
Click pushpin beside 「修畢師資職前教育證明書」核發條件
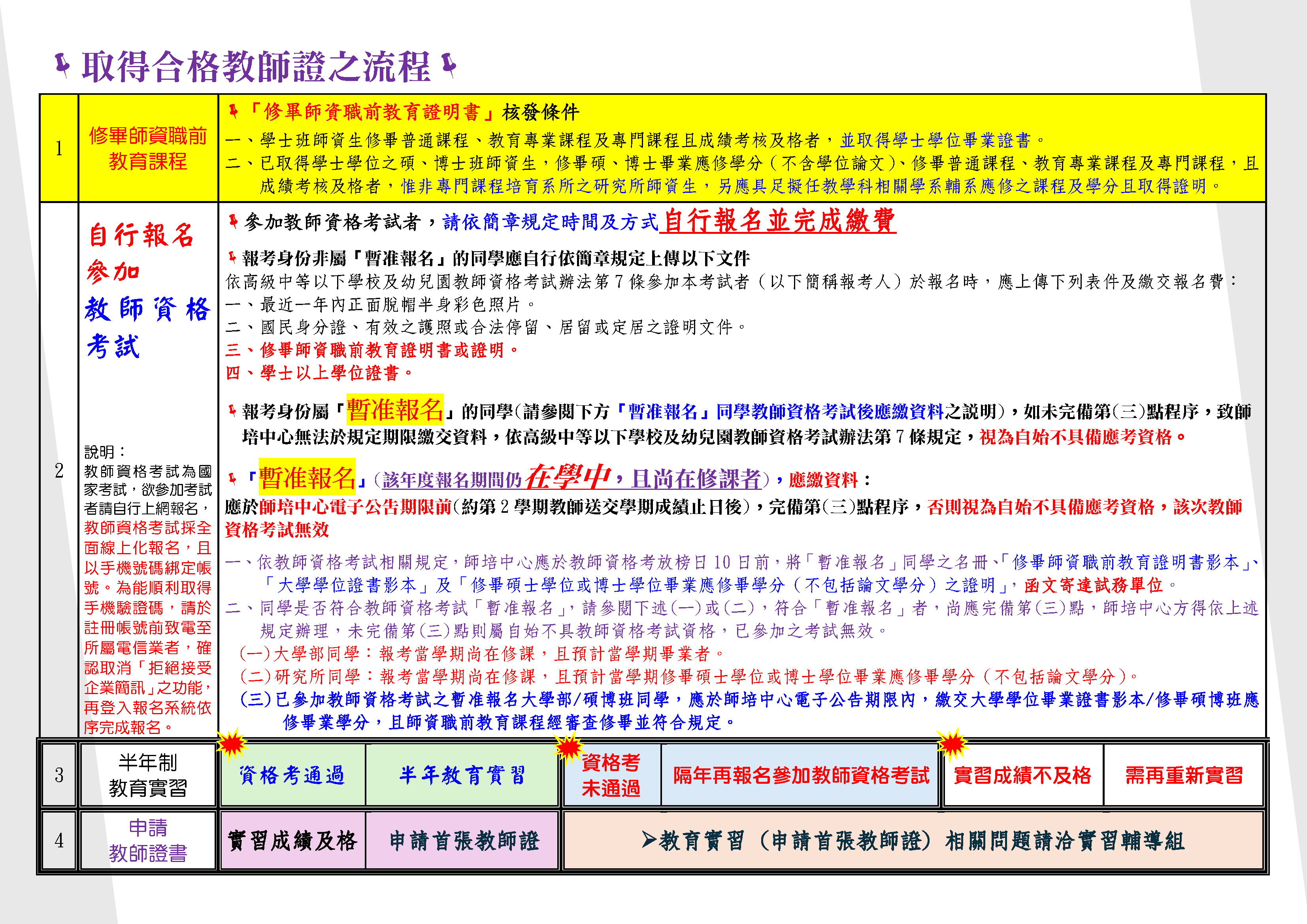tap(233, 111)
